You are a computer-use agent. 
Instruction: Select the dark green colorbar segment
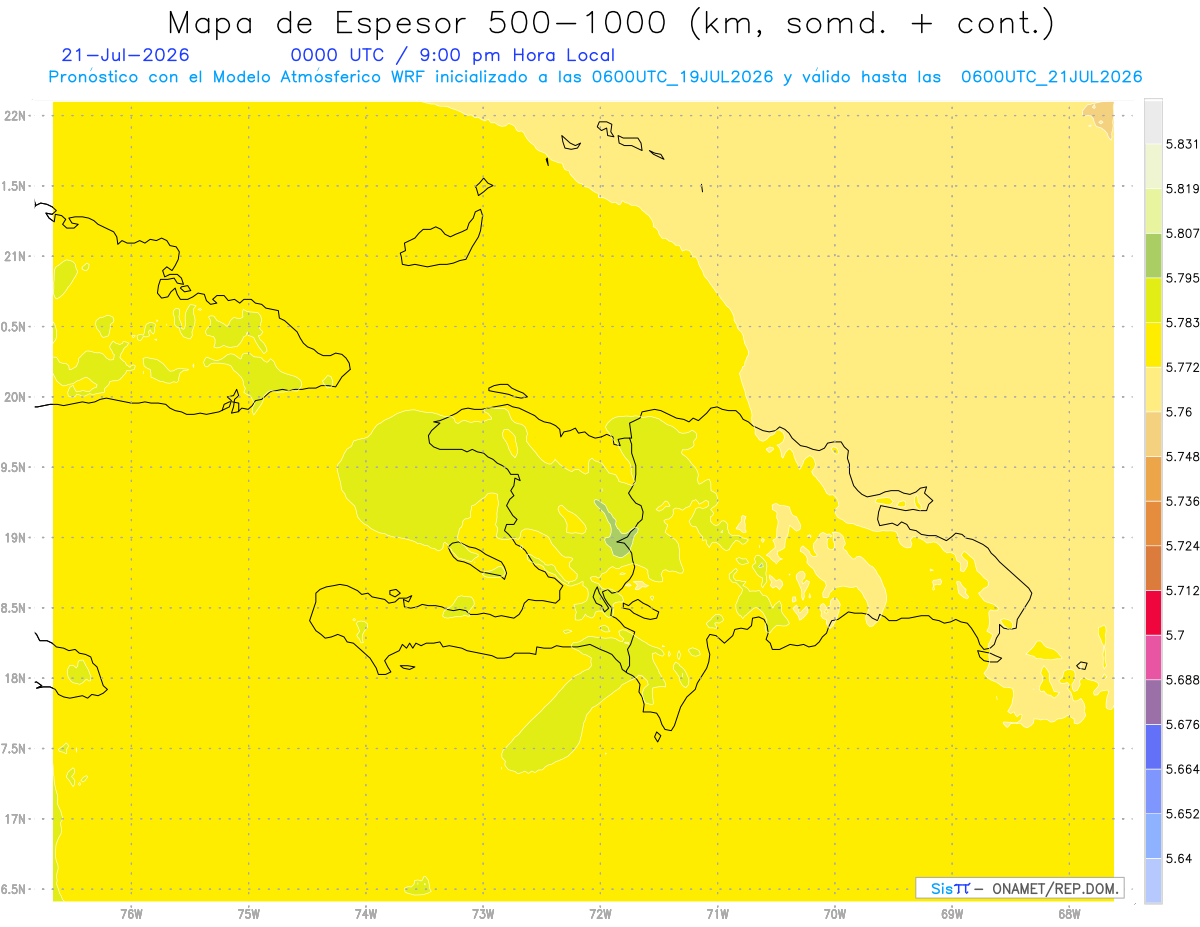pyautogui.click(x=1153, y=255)
